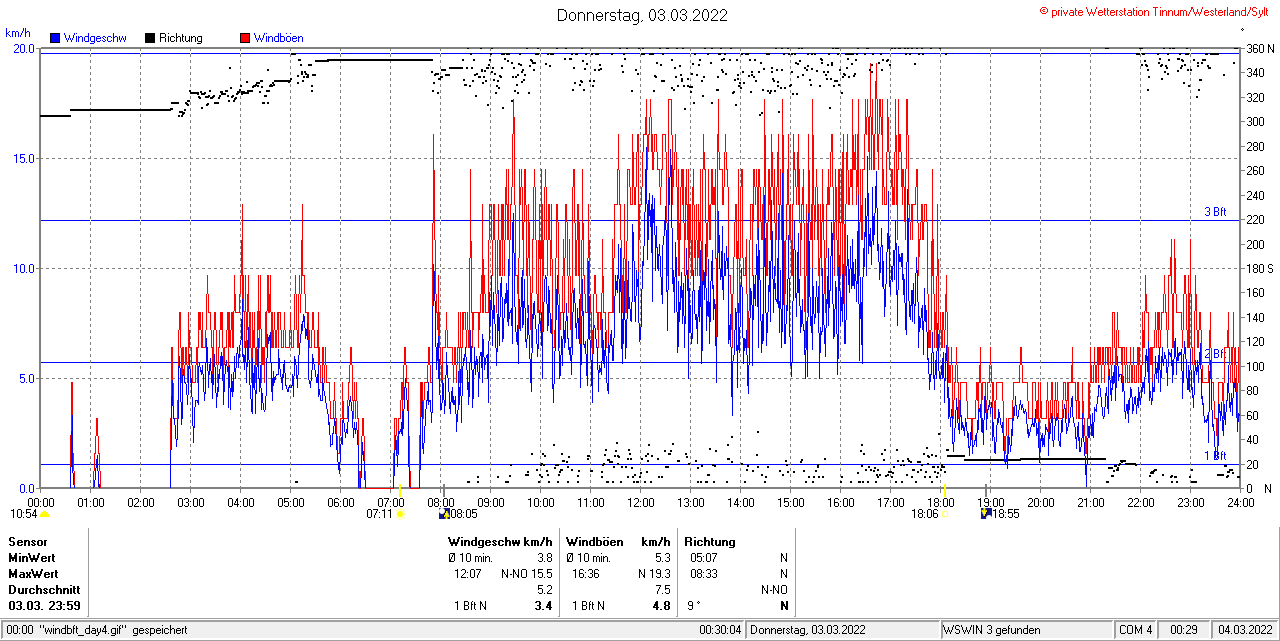
Task: Click the MinWert row label
Action: point(33,558)
